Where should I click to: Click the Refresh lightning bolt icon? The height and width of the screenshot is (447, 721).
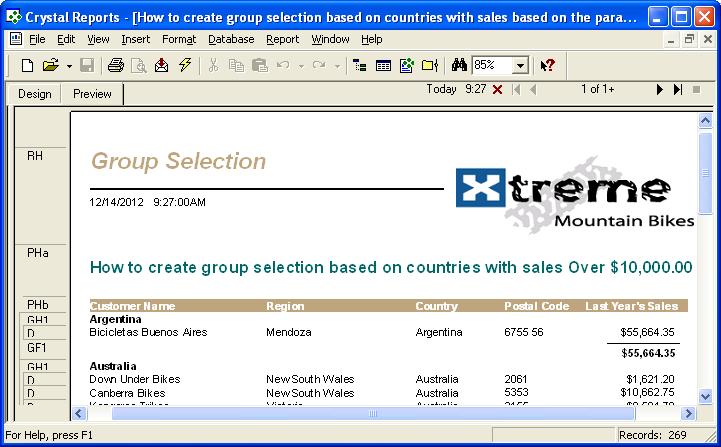coord(185,66)
